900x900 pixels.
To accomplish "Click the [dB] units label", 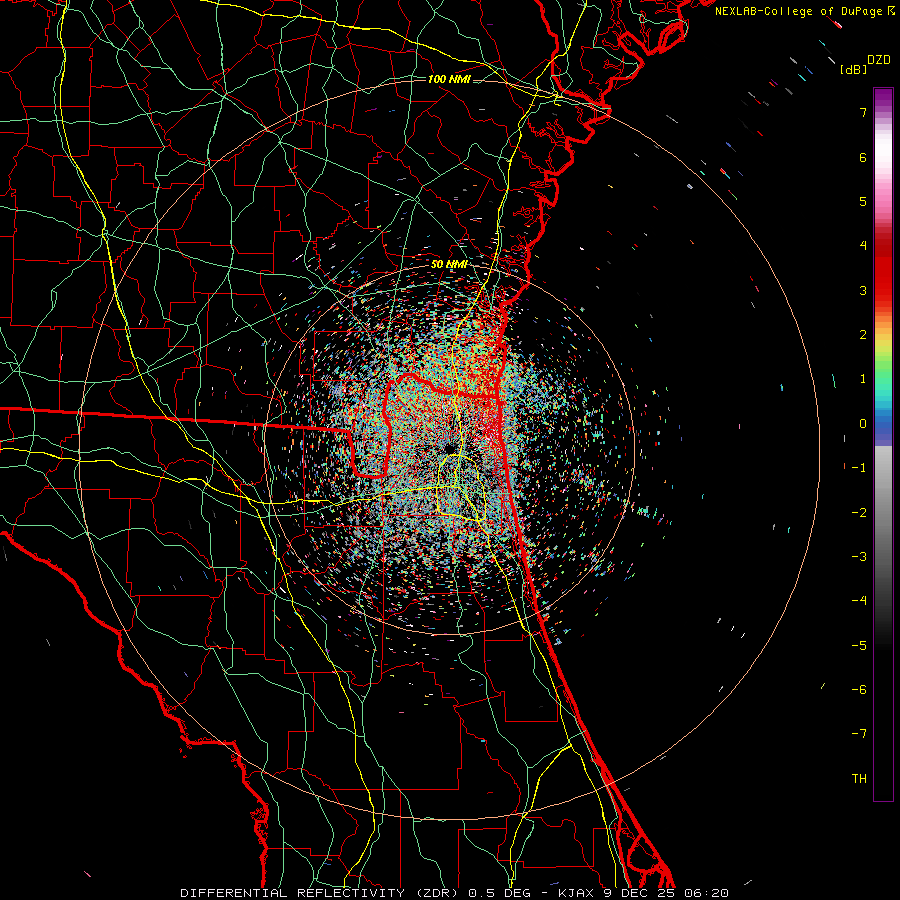I will [854, 69].
